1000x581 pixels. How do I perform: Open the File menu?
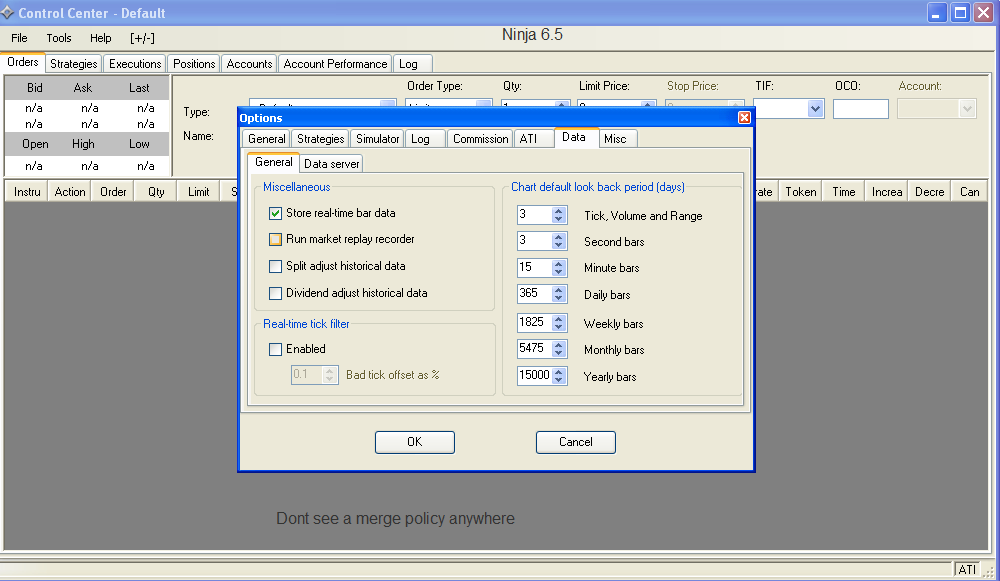pyautogui.click(x=19, y=38)
